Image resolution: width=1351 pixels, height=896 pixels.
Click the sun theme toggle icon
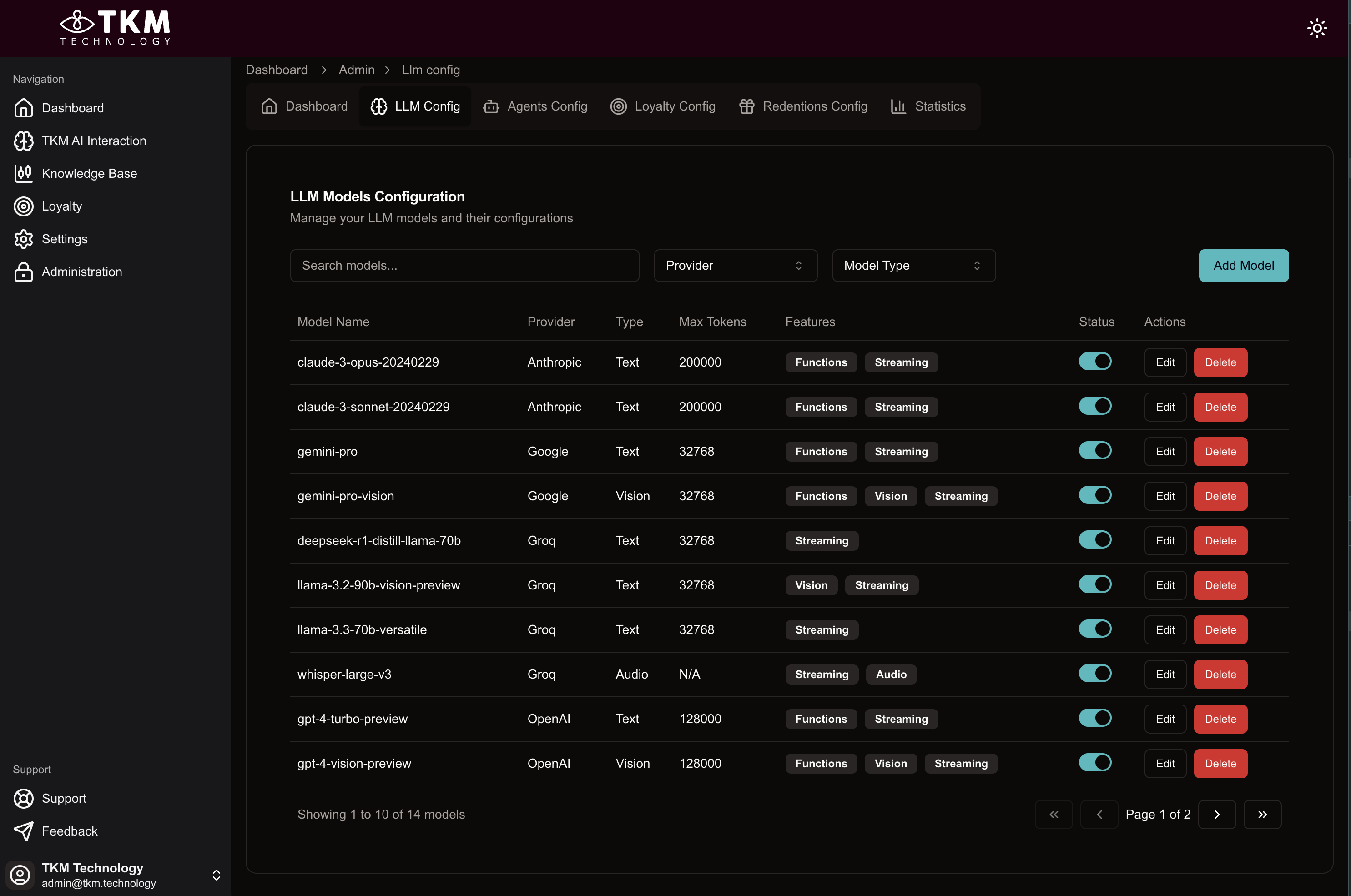point(1317,28)
